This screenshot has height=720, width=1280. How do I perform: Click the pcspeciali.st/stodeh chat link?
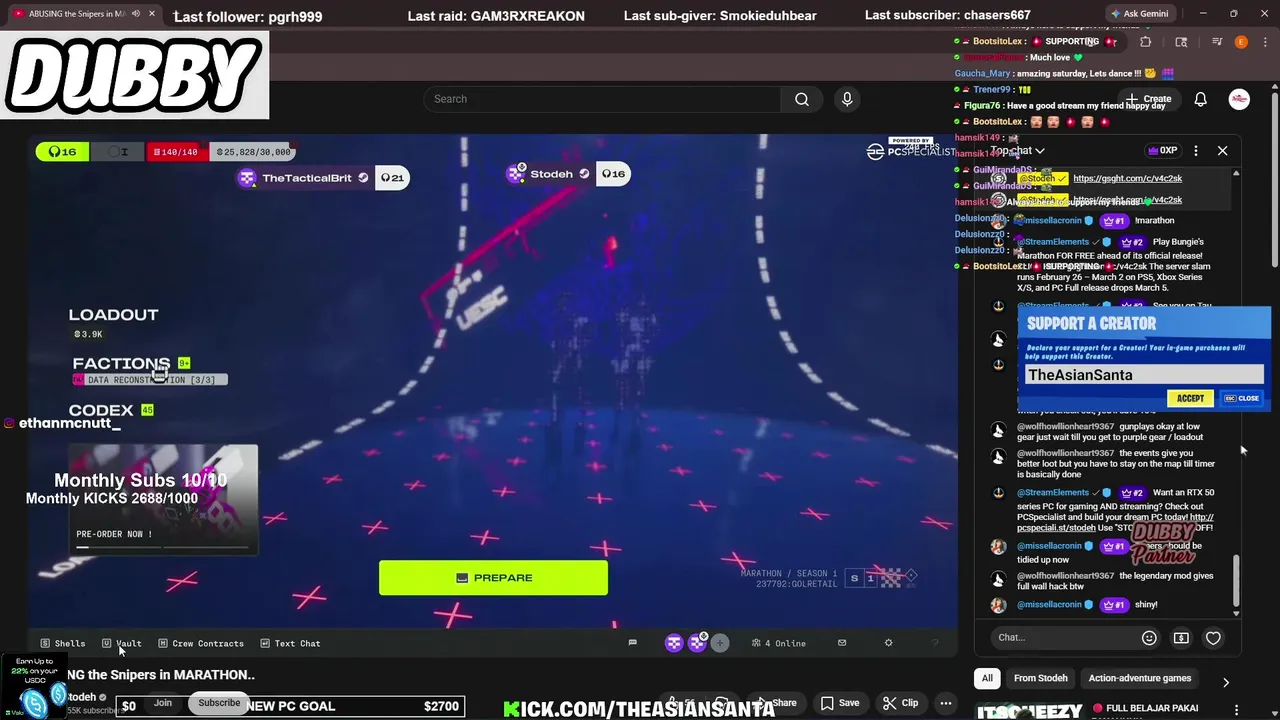point(1115,523)
